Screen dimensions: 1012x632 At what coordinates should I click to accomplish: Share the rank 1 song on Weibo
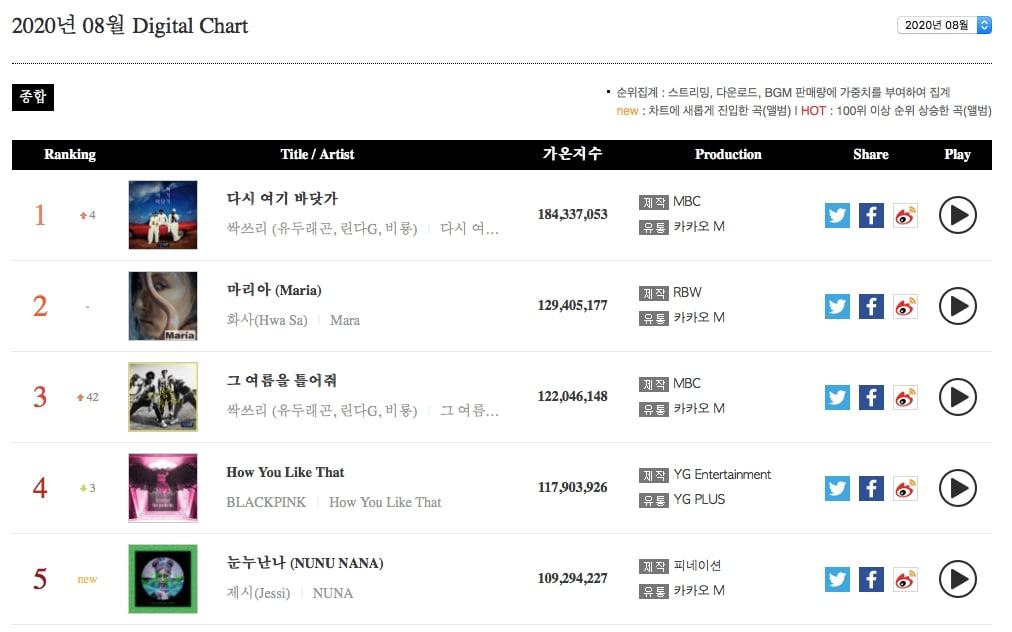(905, 215)
